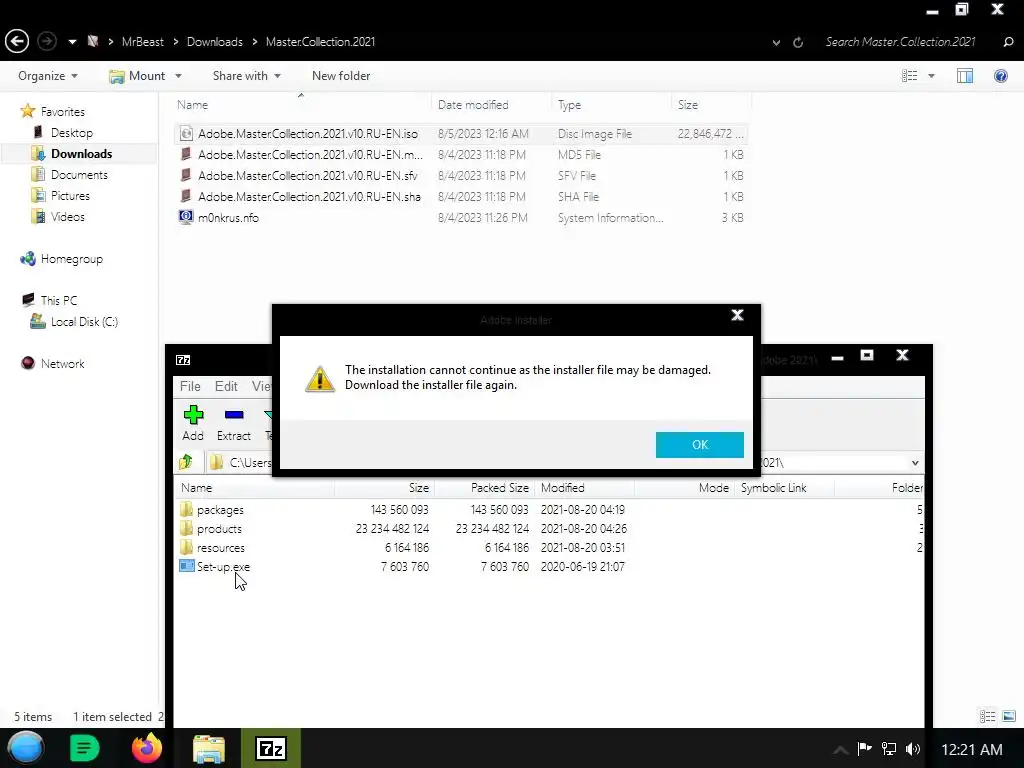Switch to 7-Zip on the taskbar

[x=271, y=748]
